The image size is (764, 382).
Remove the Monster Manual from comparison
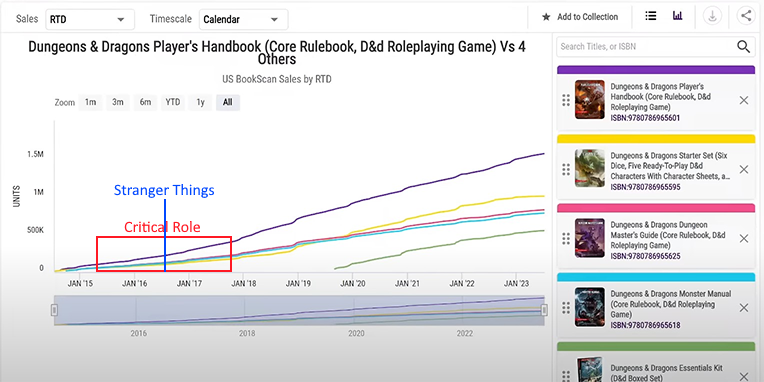744,308
